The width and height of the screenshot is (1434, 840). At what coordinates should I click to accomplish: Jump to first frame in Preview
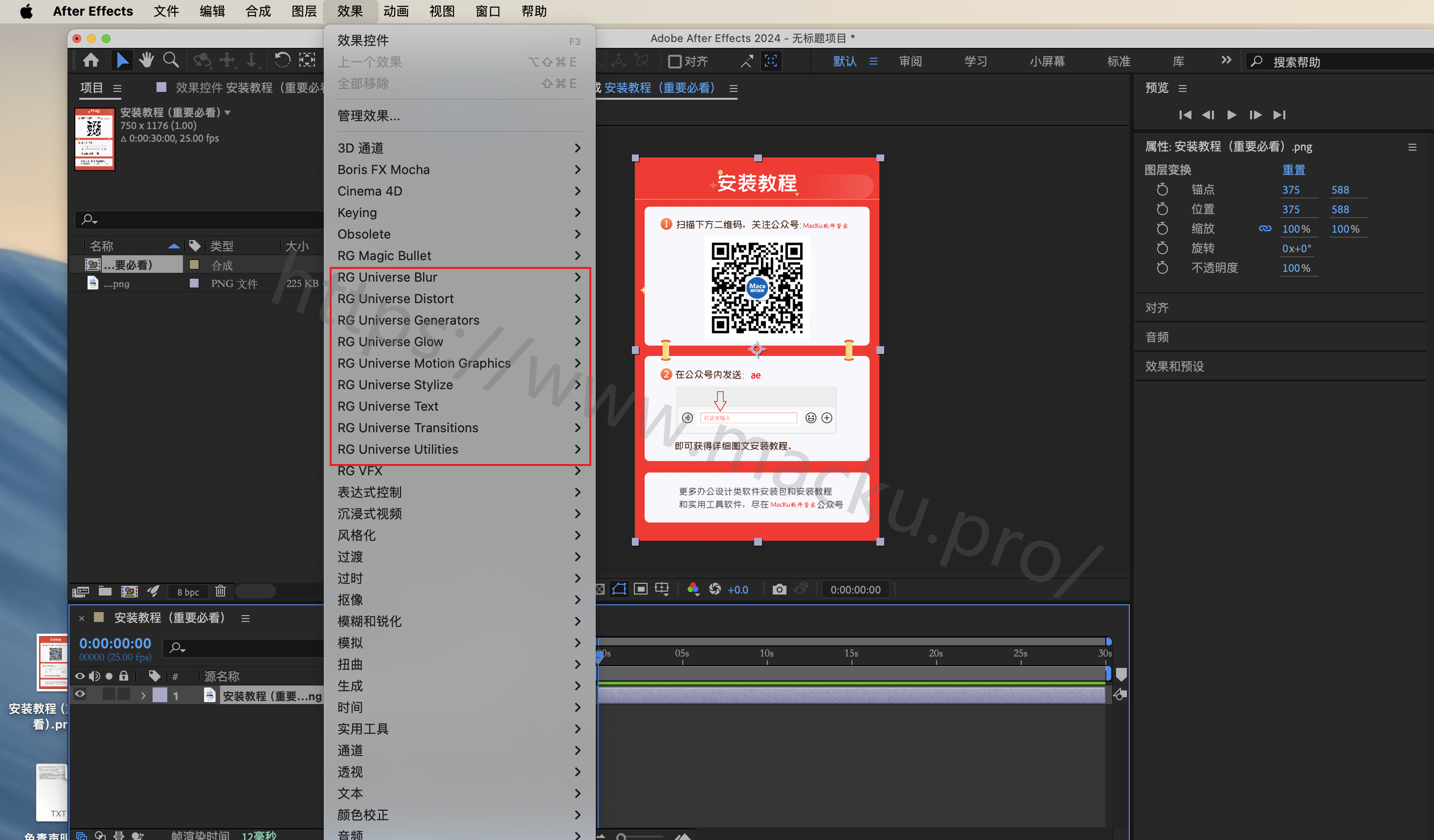[x=1186, y=115]
